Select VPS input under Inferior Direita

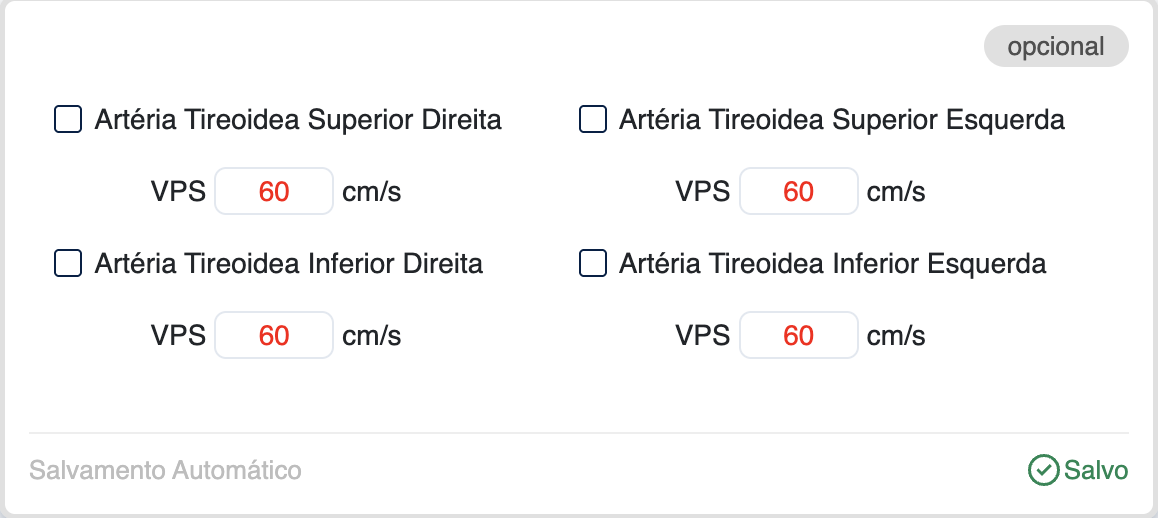click(x=274, y=335)
